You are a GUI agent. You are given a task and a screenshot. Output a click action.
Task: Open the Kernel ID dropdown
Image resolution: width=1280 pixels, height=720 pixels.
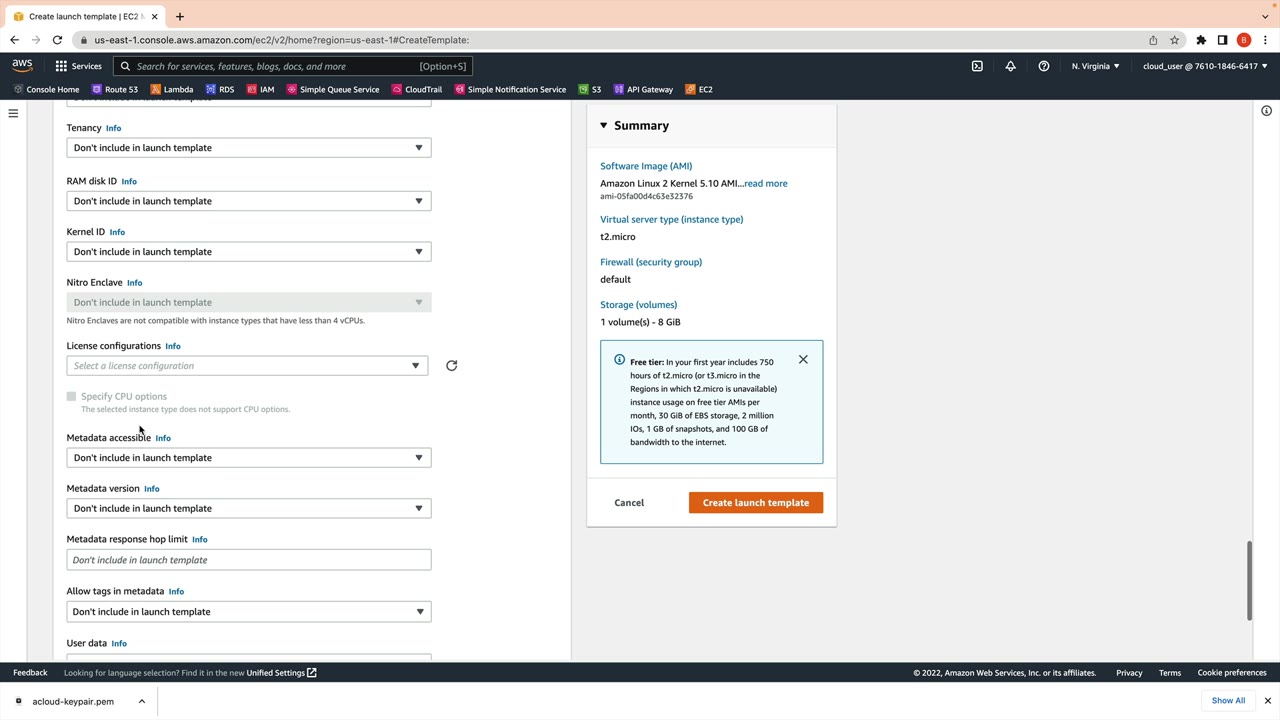(x=249, y=252)
